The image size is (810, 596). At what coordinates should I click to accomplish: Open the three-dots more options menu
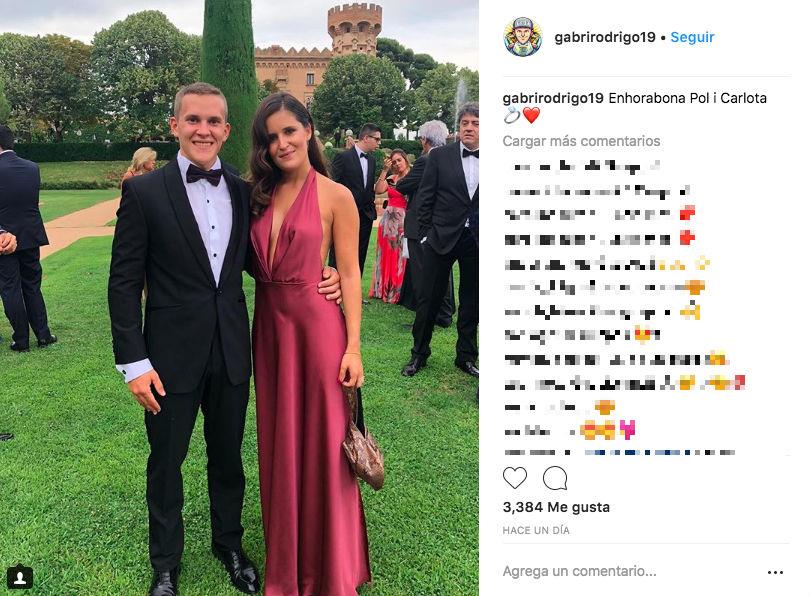[775, 572]
